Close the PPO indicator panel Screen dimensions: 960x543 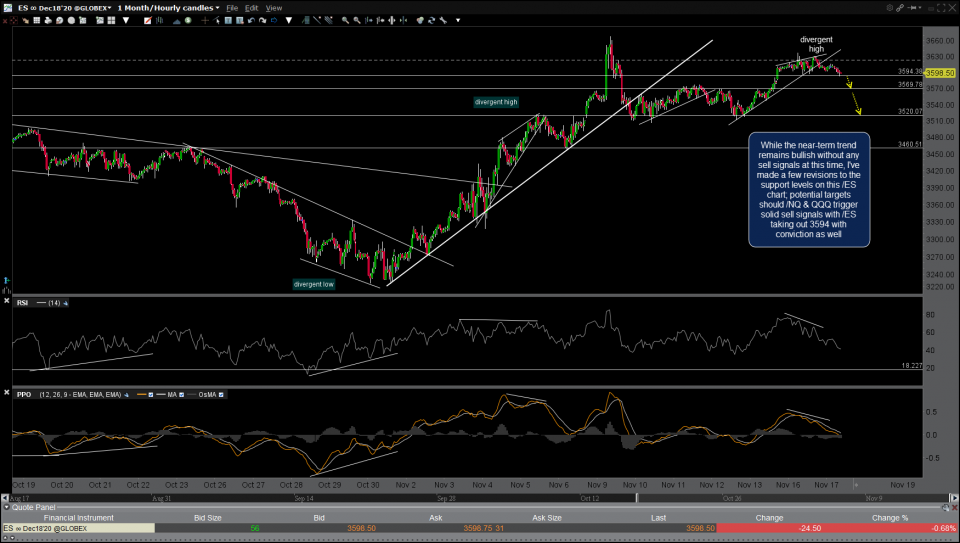[6, 394]
